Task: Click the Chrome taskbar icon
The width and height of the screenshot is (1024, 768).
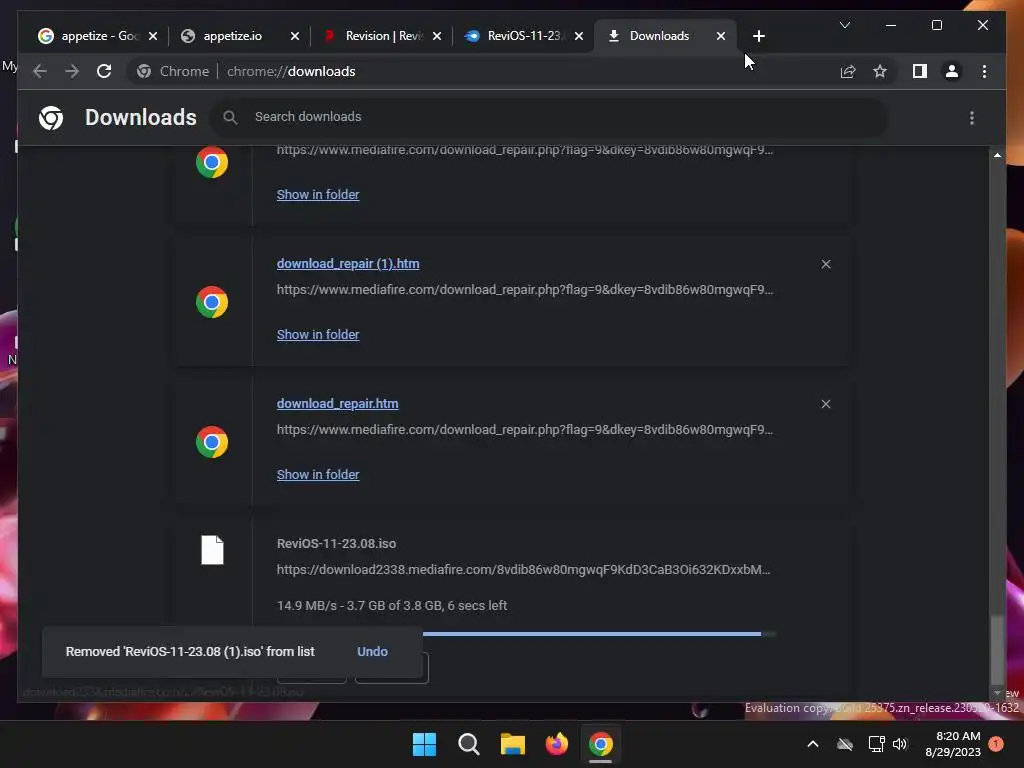Action: 601,744
